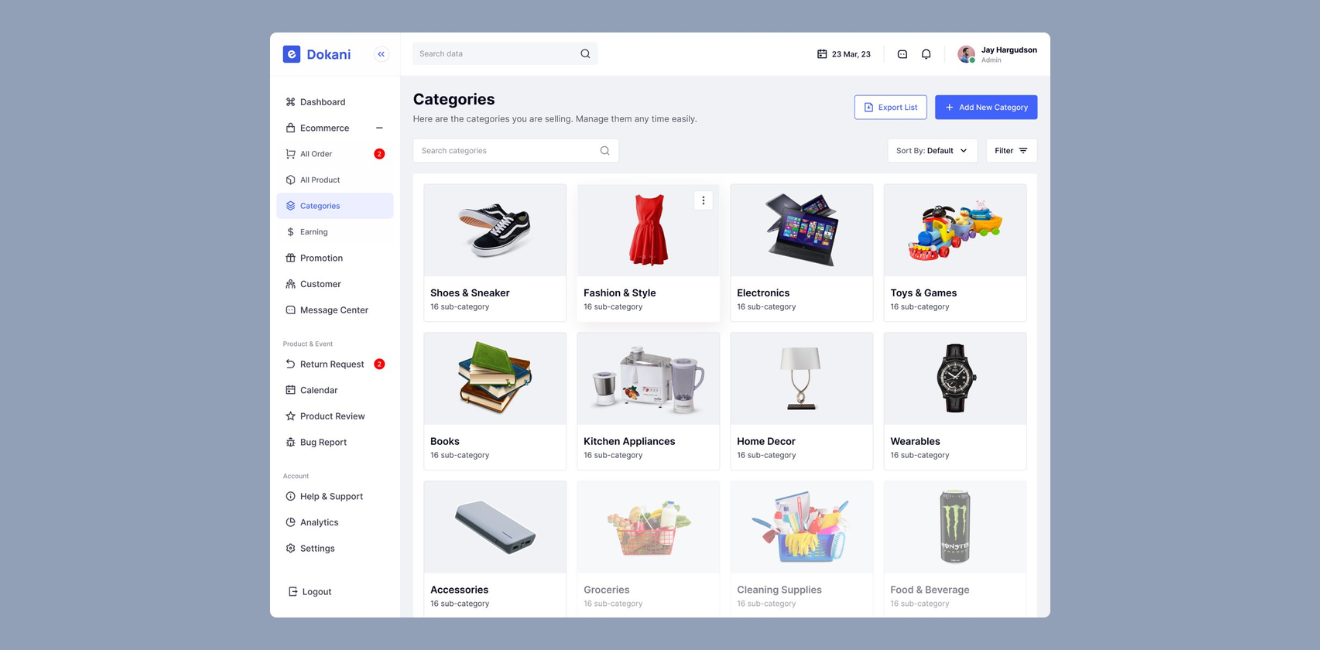Open the messages envelope icon in top bar

point(902,53)
